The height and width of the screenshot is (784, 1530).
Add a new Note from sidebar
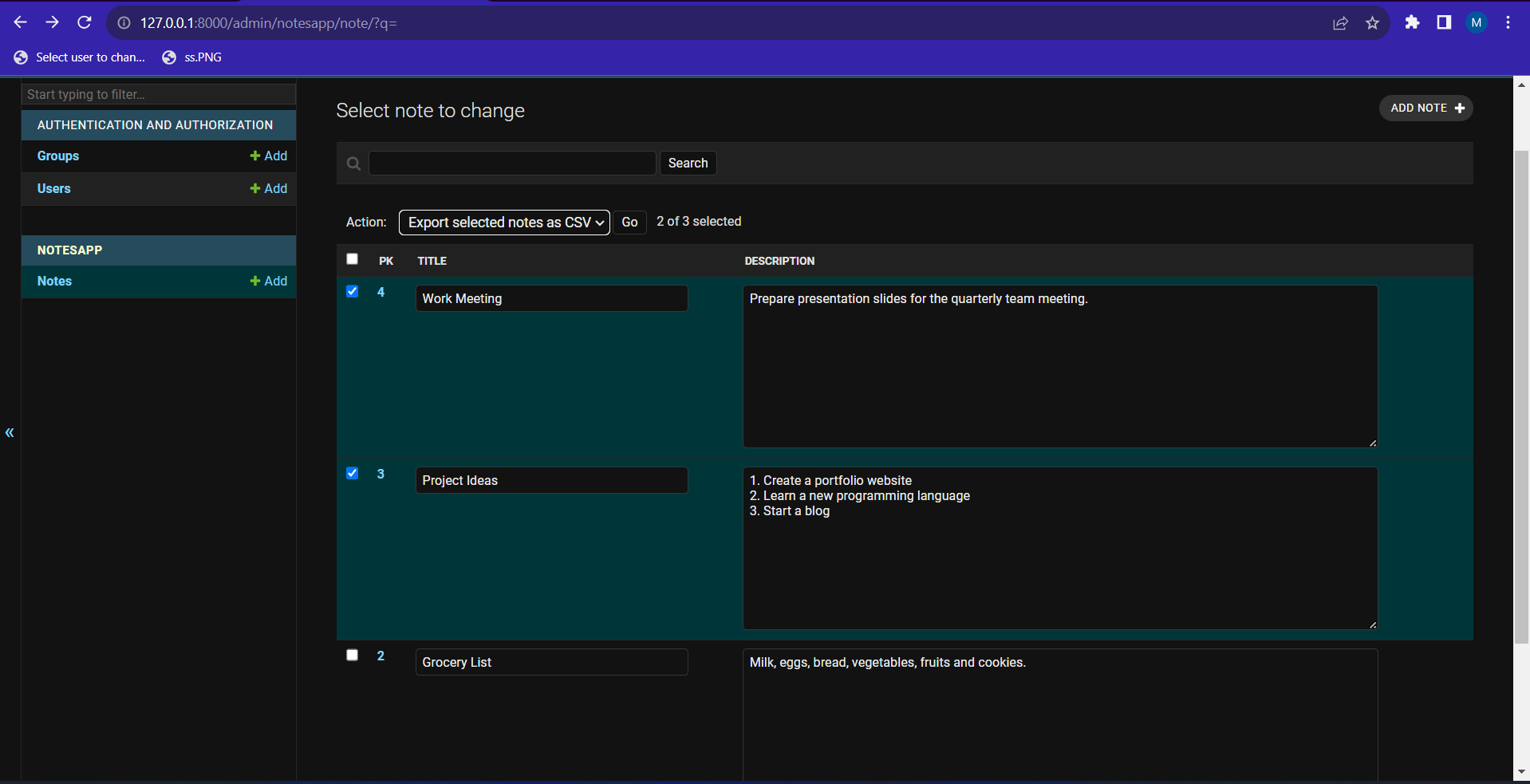point(269,282)
